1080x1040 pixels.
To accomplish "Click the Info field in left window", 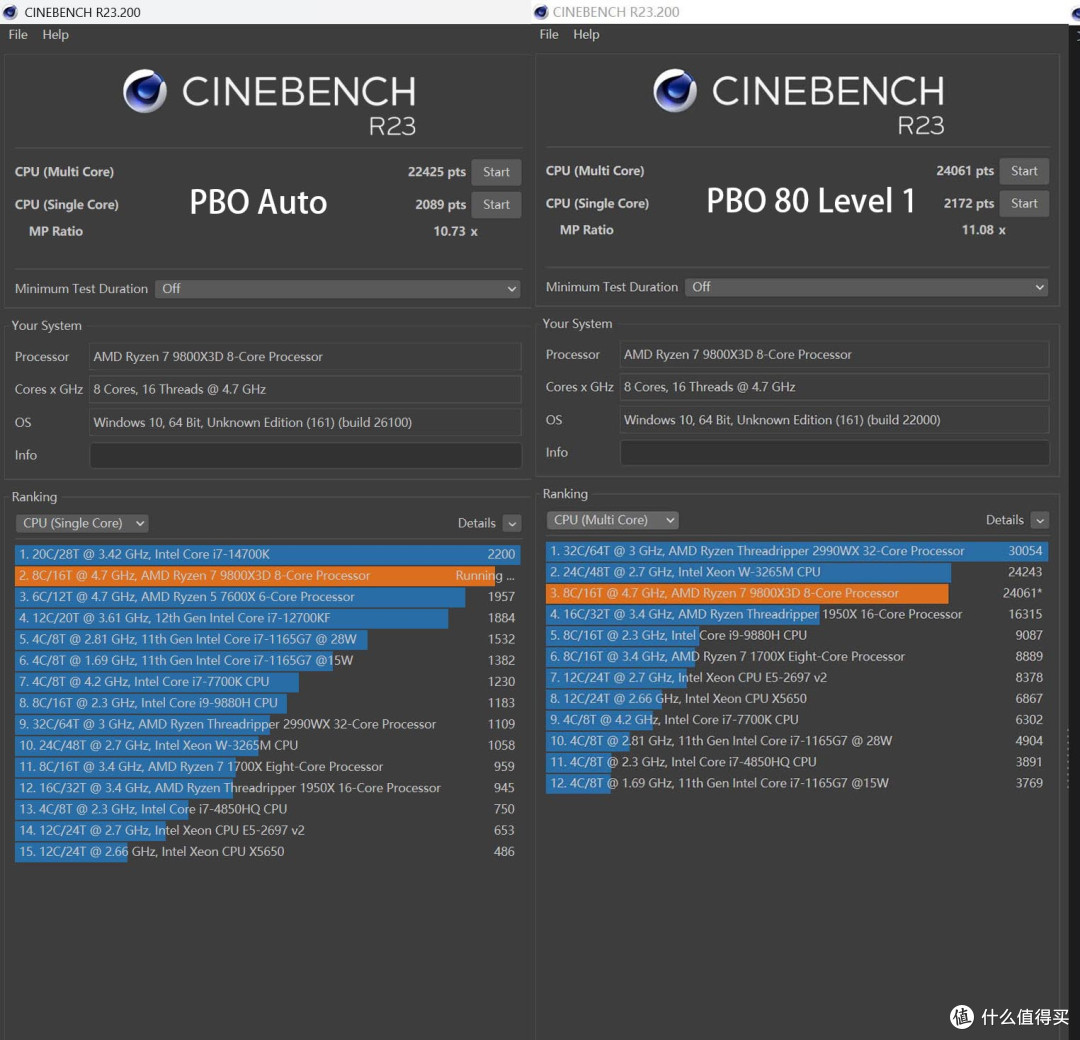I will point(305,455).
